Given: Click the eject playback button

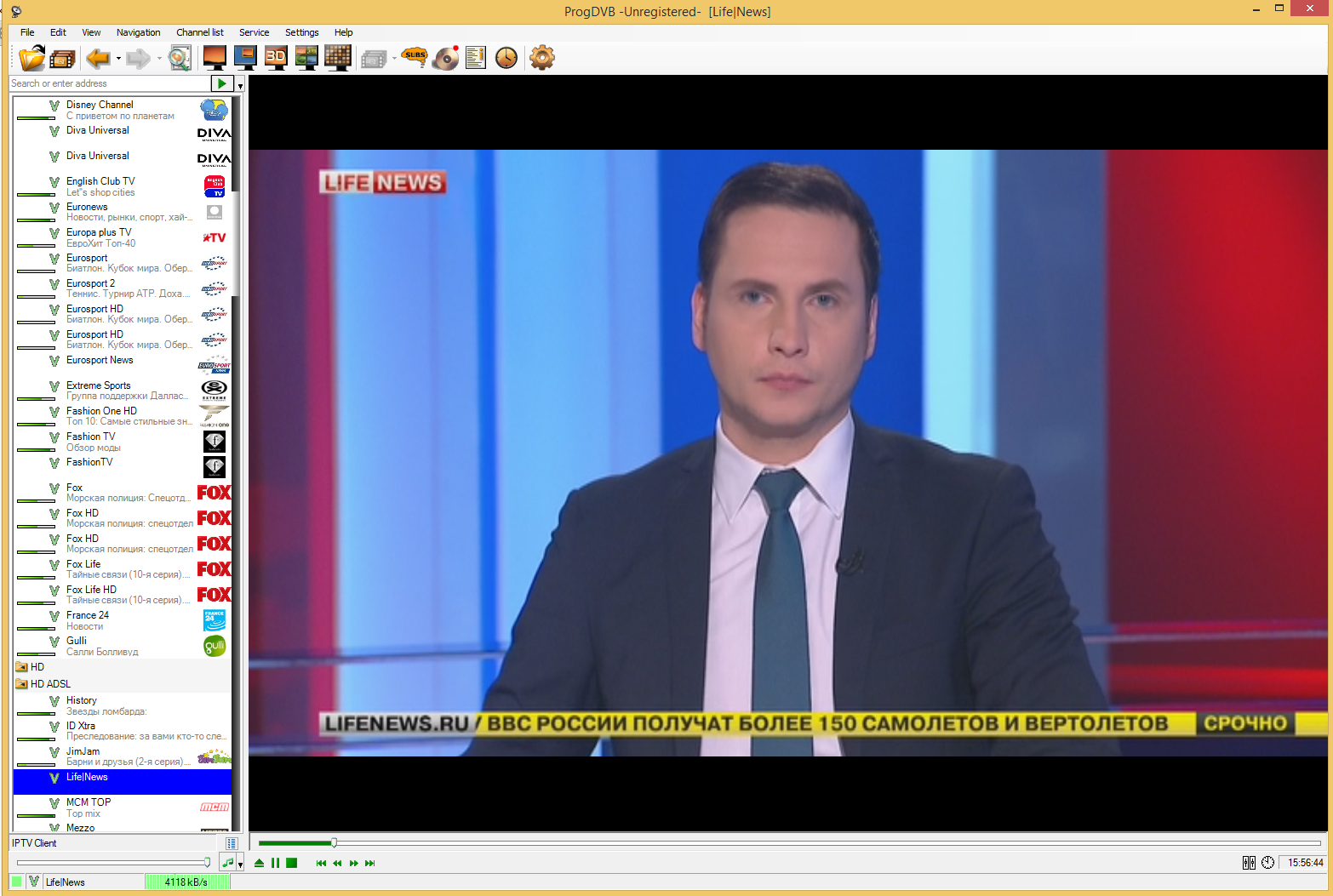Looking at the screenshot, I should coord(260,863).
